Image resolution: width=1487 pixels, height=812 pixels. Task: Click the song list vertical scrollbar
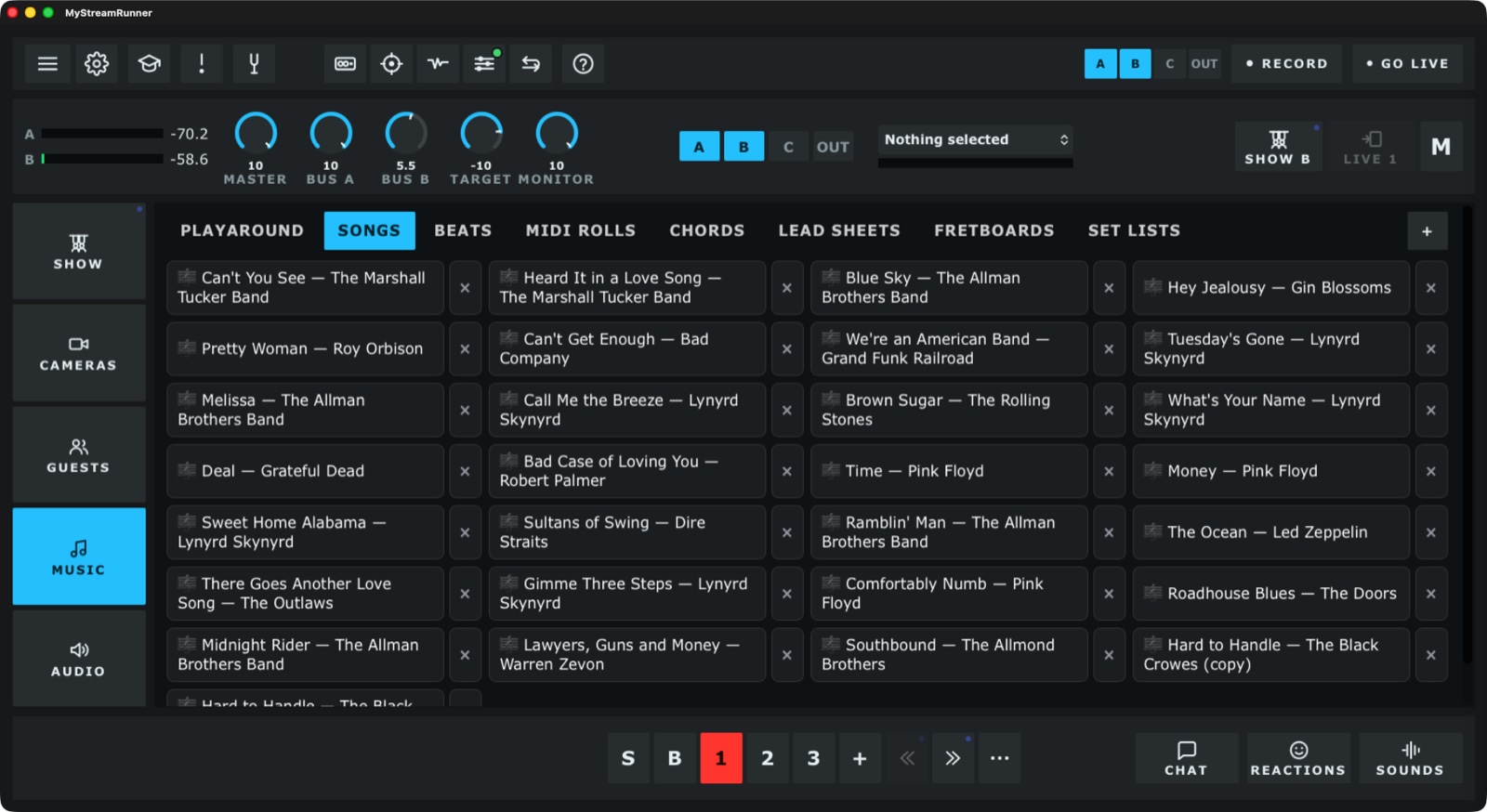tap(1467, 435)
